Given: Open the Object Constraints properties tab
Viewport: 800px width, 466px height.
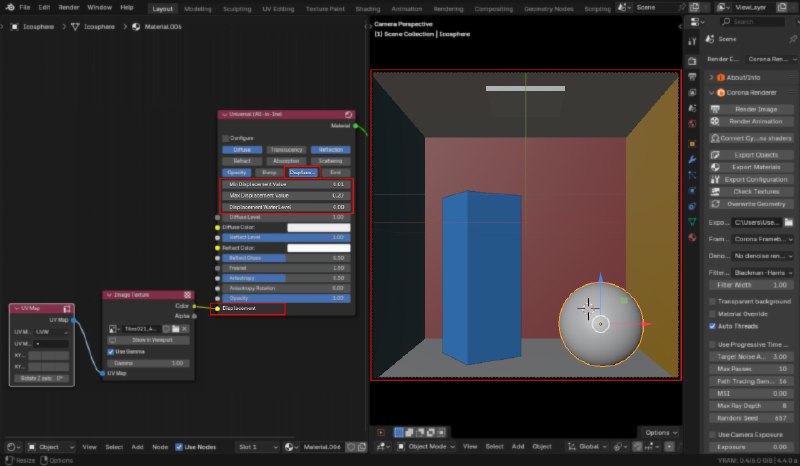Looking at the screenshot, I should click(692, 206).
